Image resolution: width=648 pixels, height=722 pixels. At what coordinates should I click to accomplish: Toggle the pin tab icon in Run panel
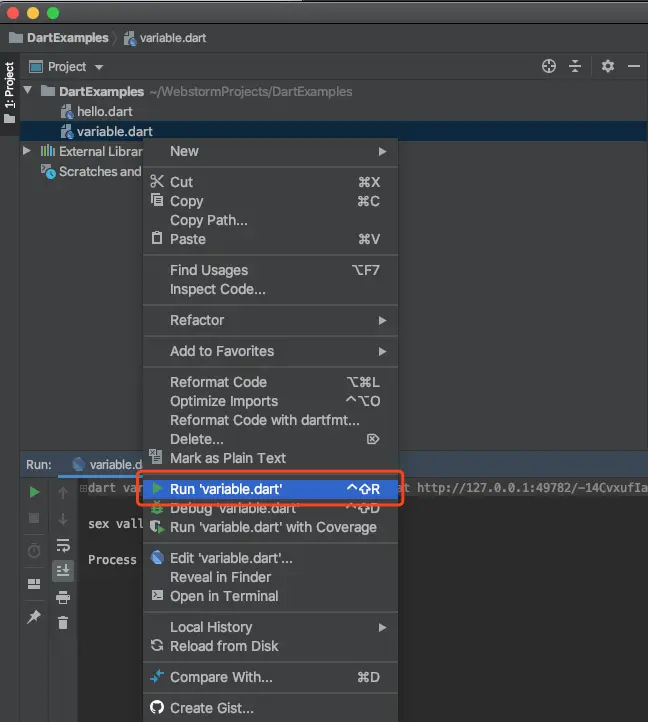pyautogui.click(x=34, y=617)
